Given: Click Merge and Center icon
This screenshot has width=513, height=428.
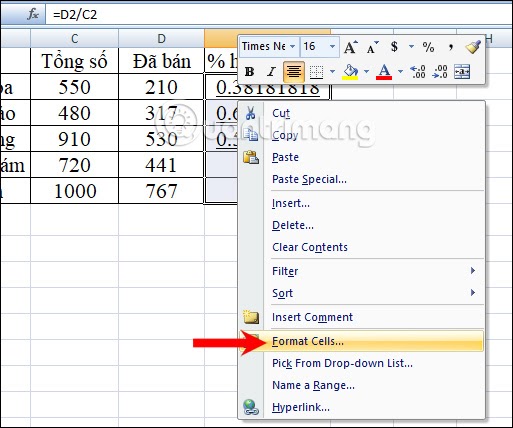Looking at the screenshot, I should click(462, 72).
